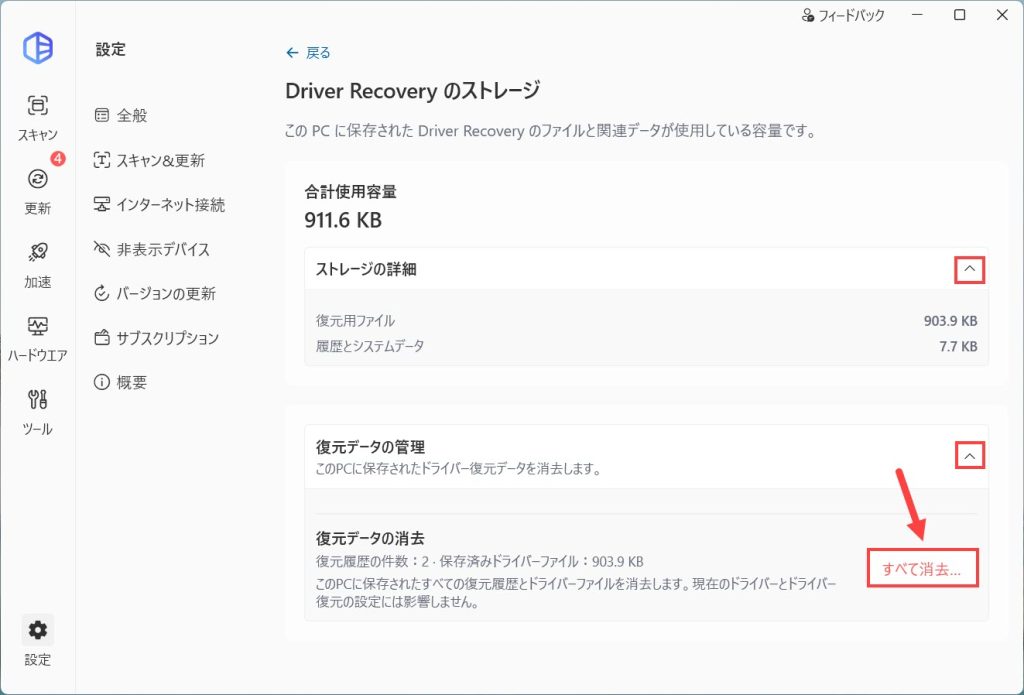This screenshot has width=1024, height=695.
Task: Open the フィードバック link
Action: tap(843, 15)
